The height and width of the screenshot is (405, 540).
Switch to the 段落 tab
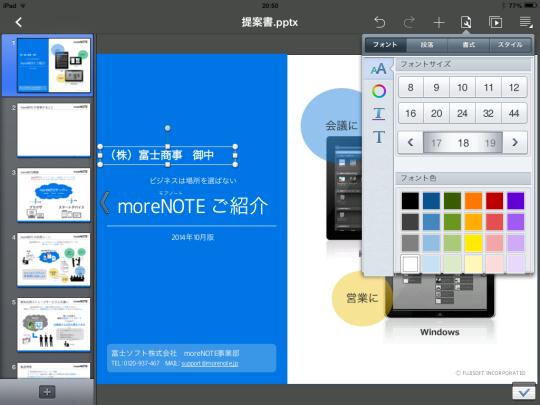(x=427, y=45)
